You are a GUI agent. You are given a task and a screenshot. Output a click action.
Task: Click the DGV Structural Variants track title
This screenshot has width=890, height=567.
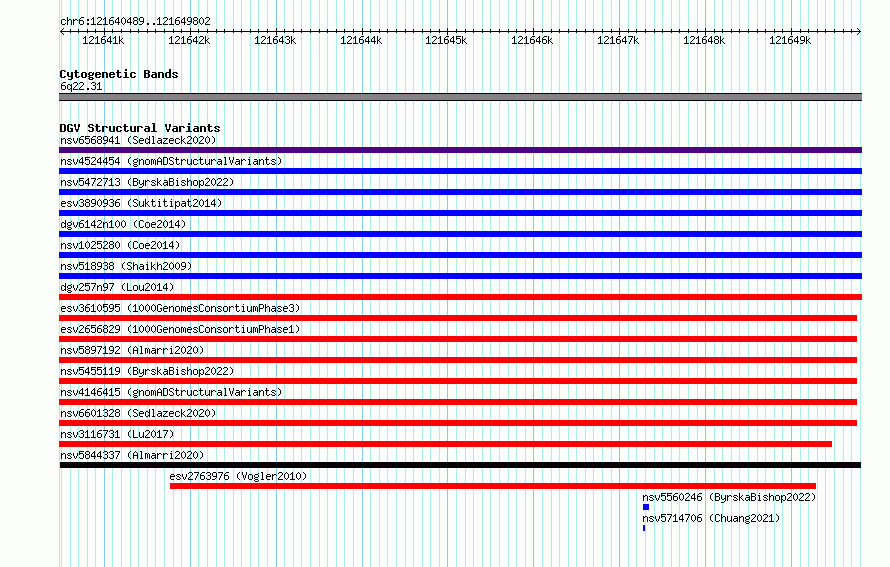140,128
